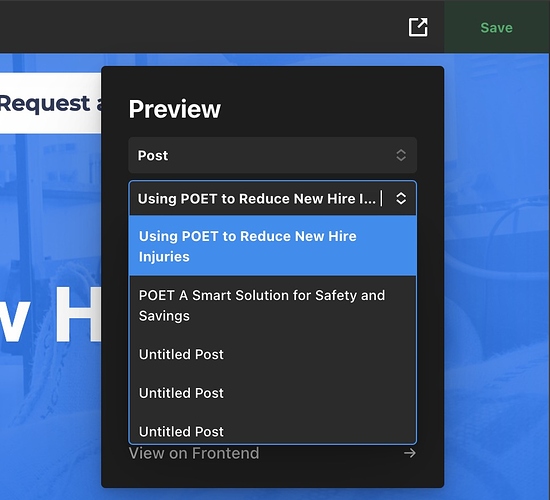This screenshot has height=500, width=550.
Task: Collapse the post list using its chevron
Action: point(401,198)
